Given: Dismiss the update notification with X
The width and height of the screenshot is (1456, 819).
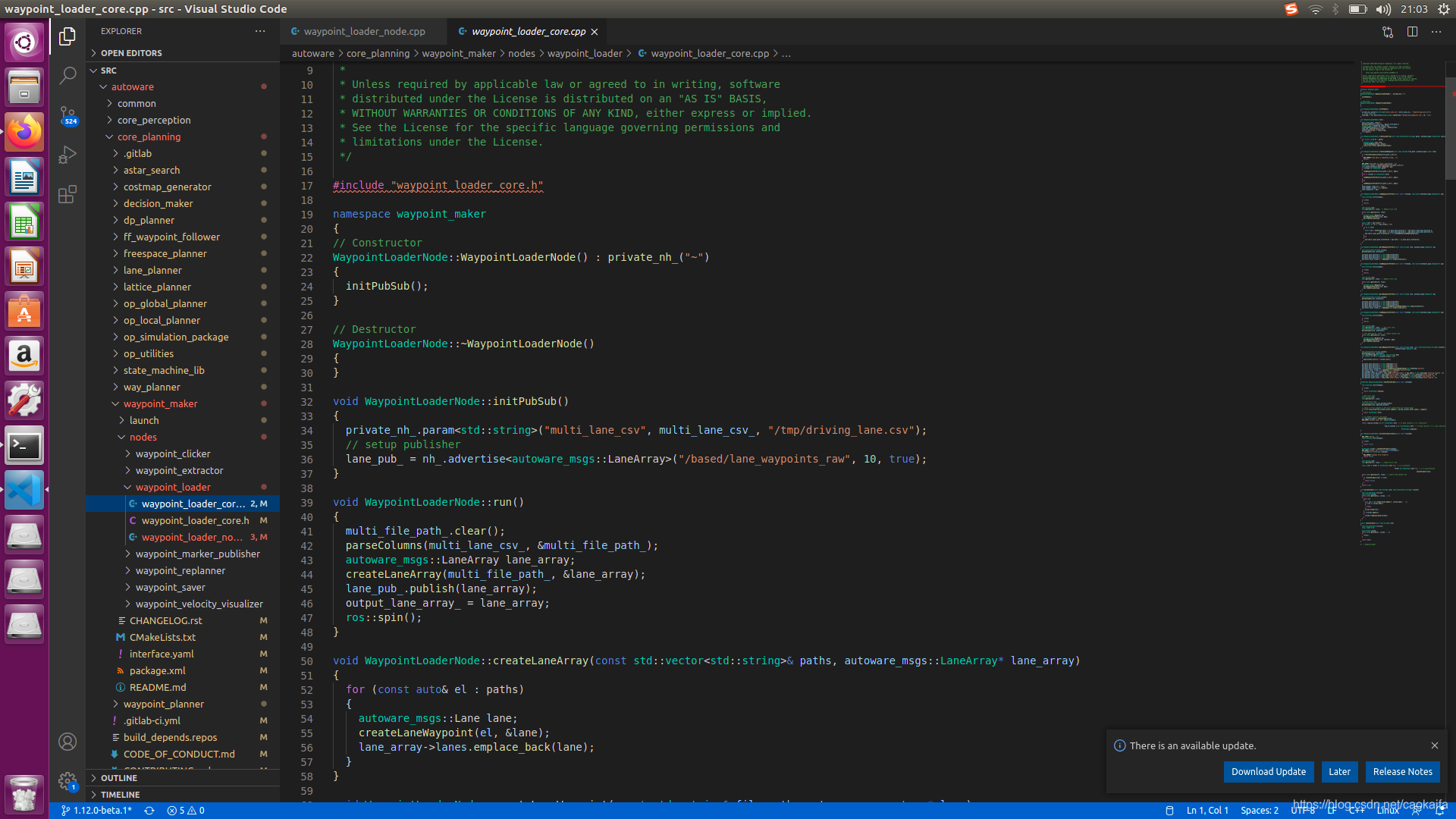Looking at the screenshot, I should [1434, 745].
